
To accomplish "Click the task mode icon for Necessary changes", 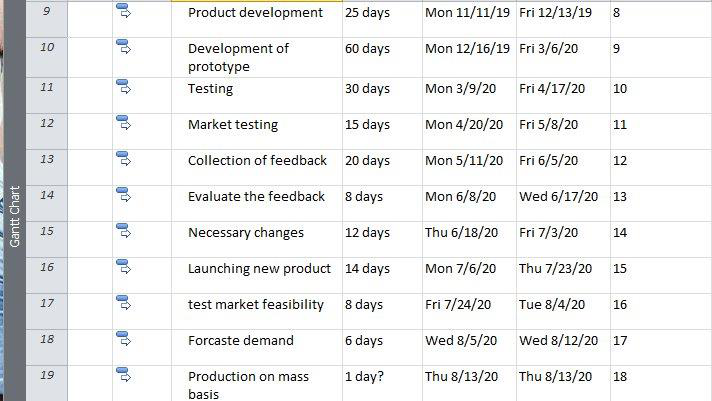I will click(x=124, y=231).
